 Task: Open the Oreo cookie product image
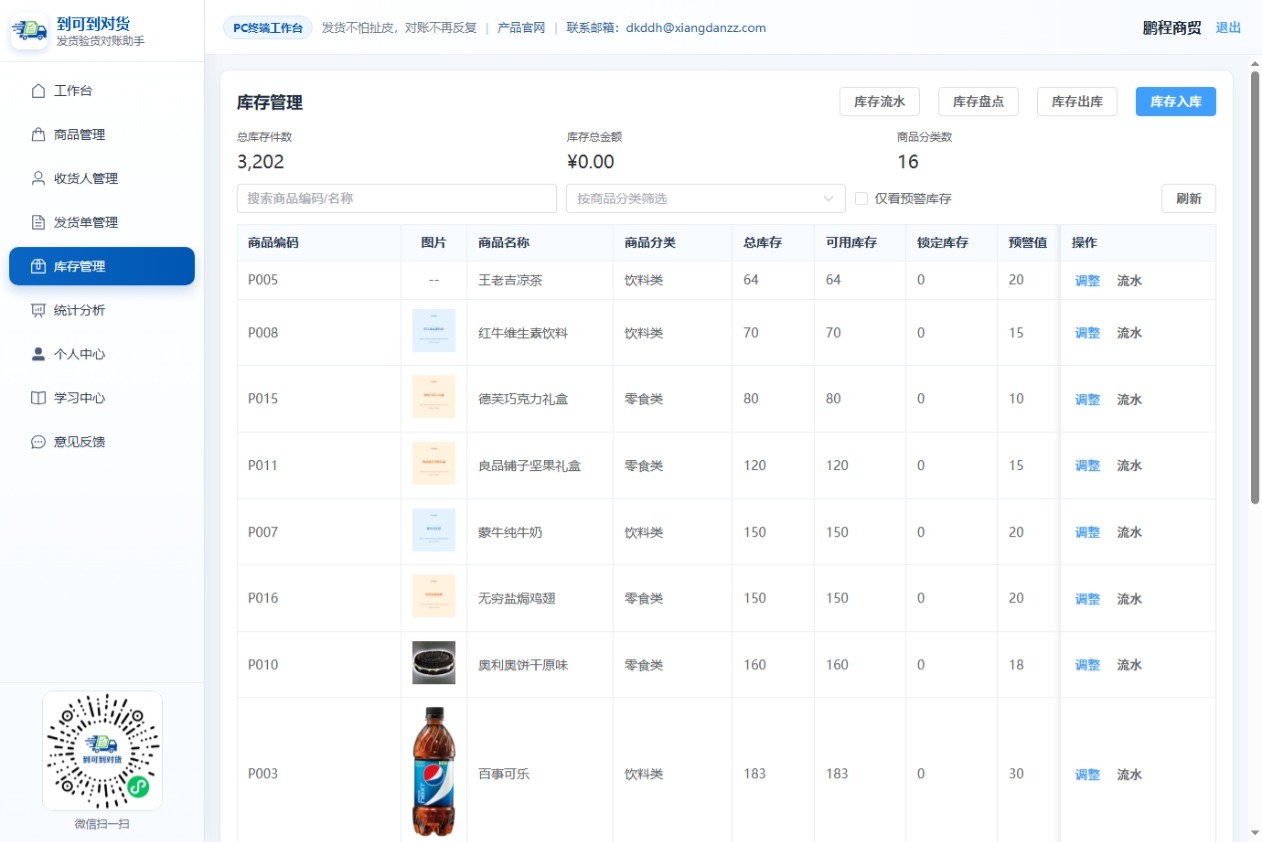[434, 663]
